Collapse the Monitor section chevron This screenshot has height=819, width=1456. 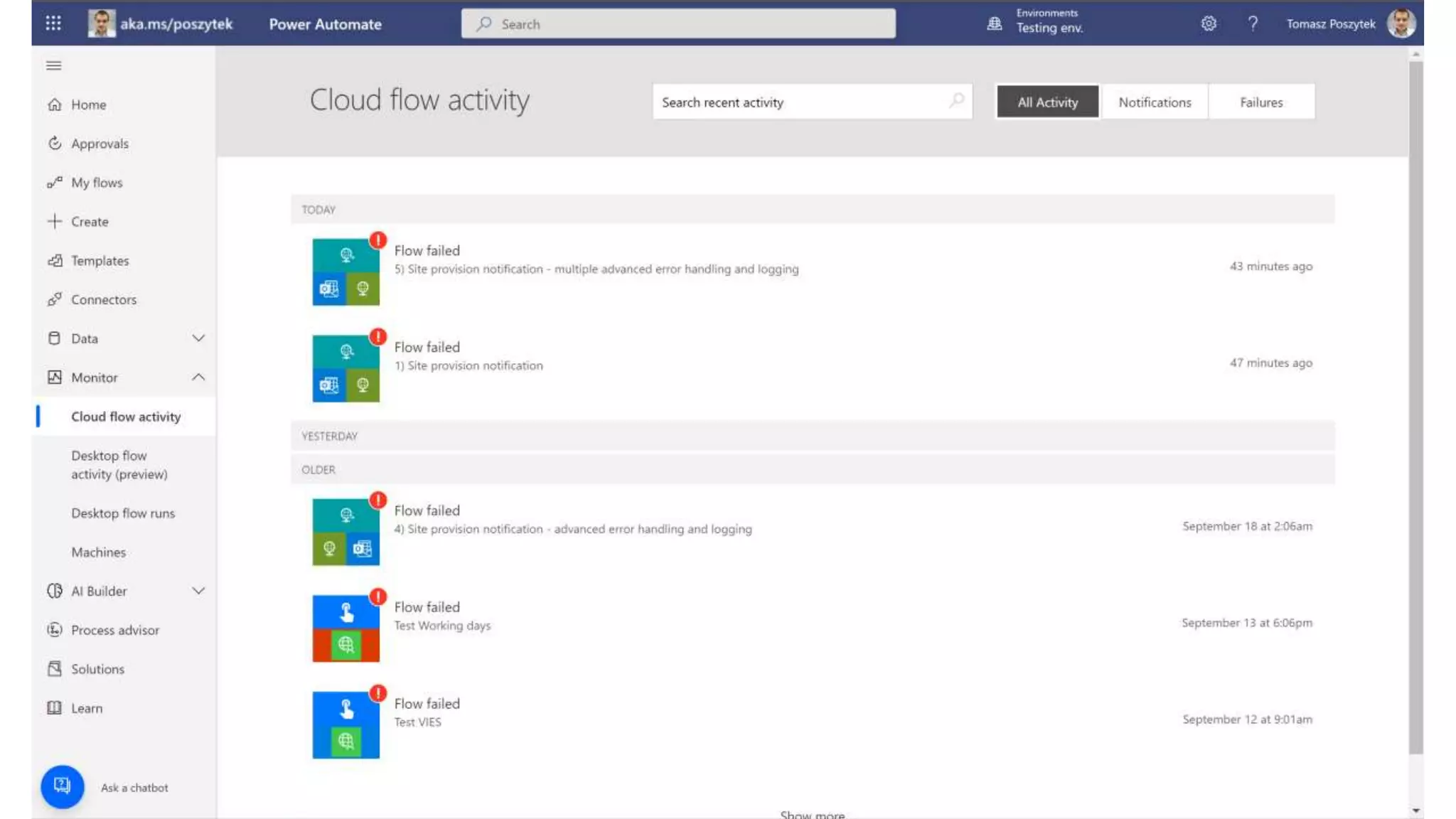tap(198, 378)
